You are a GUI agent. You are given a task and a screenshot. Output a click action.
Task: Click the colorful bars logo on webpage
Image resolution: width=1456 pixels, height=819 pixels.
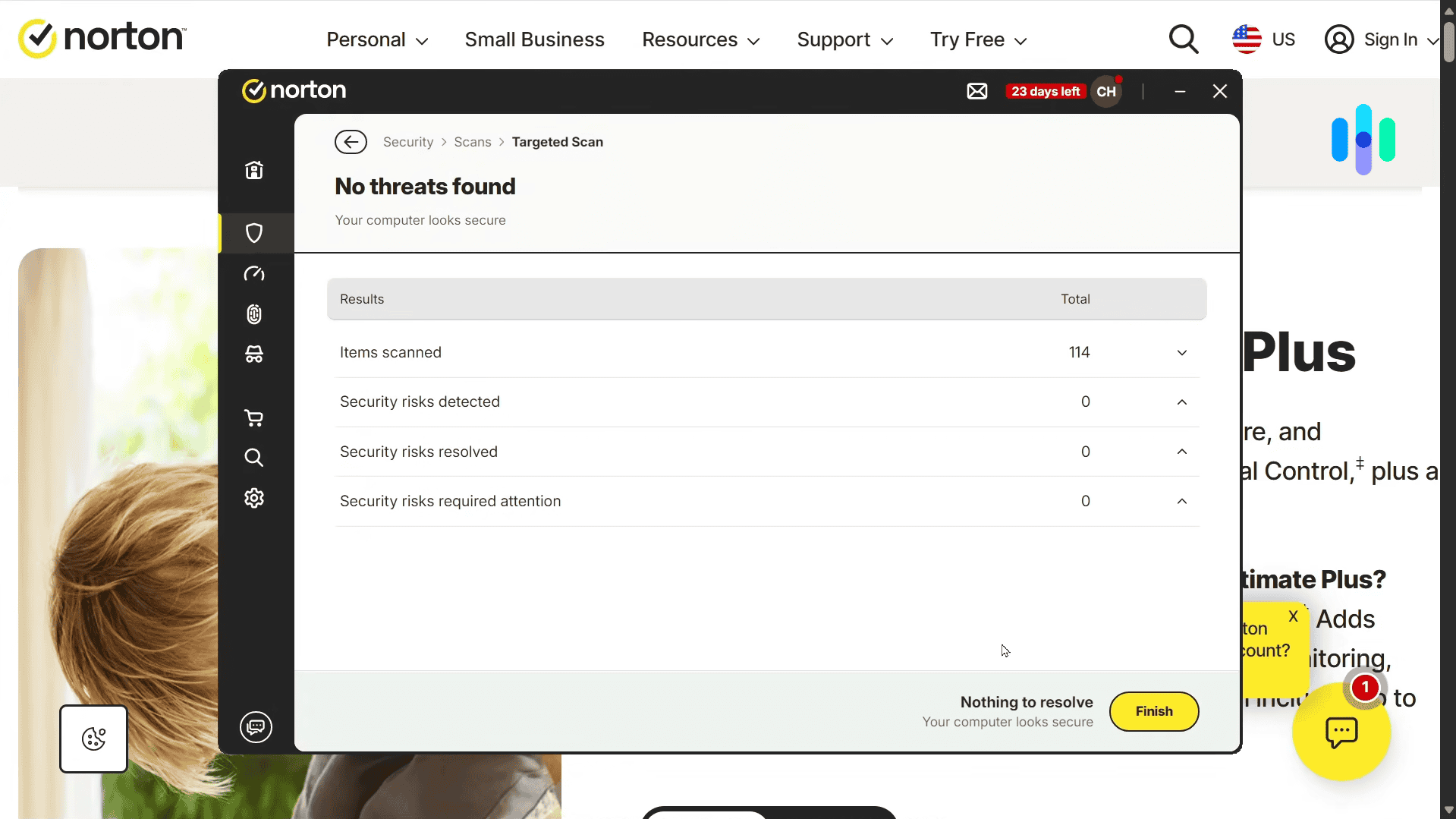point(1363,140)
